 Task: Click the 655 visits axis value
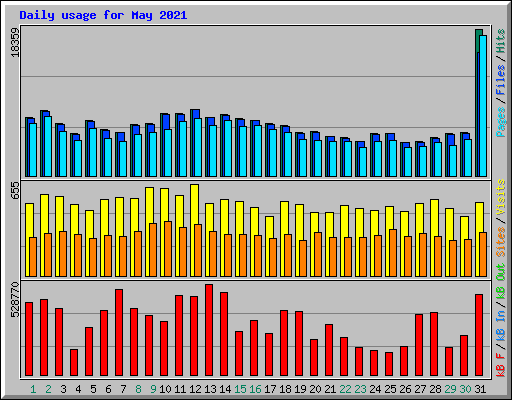(x=15, y=191)
